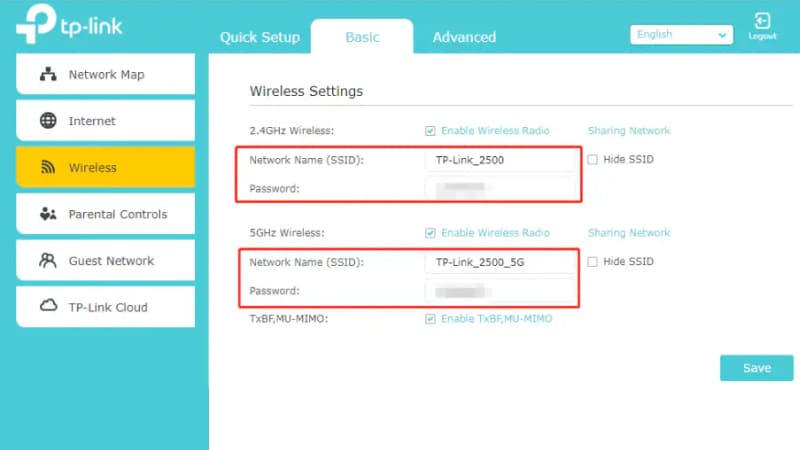This screenshot has width=800, height=450.
Task: Toggle Enable TxBF,MU-MIMO checkbox
Action: point(430,319)
